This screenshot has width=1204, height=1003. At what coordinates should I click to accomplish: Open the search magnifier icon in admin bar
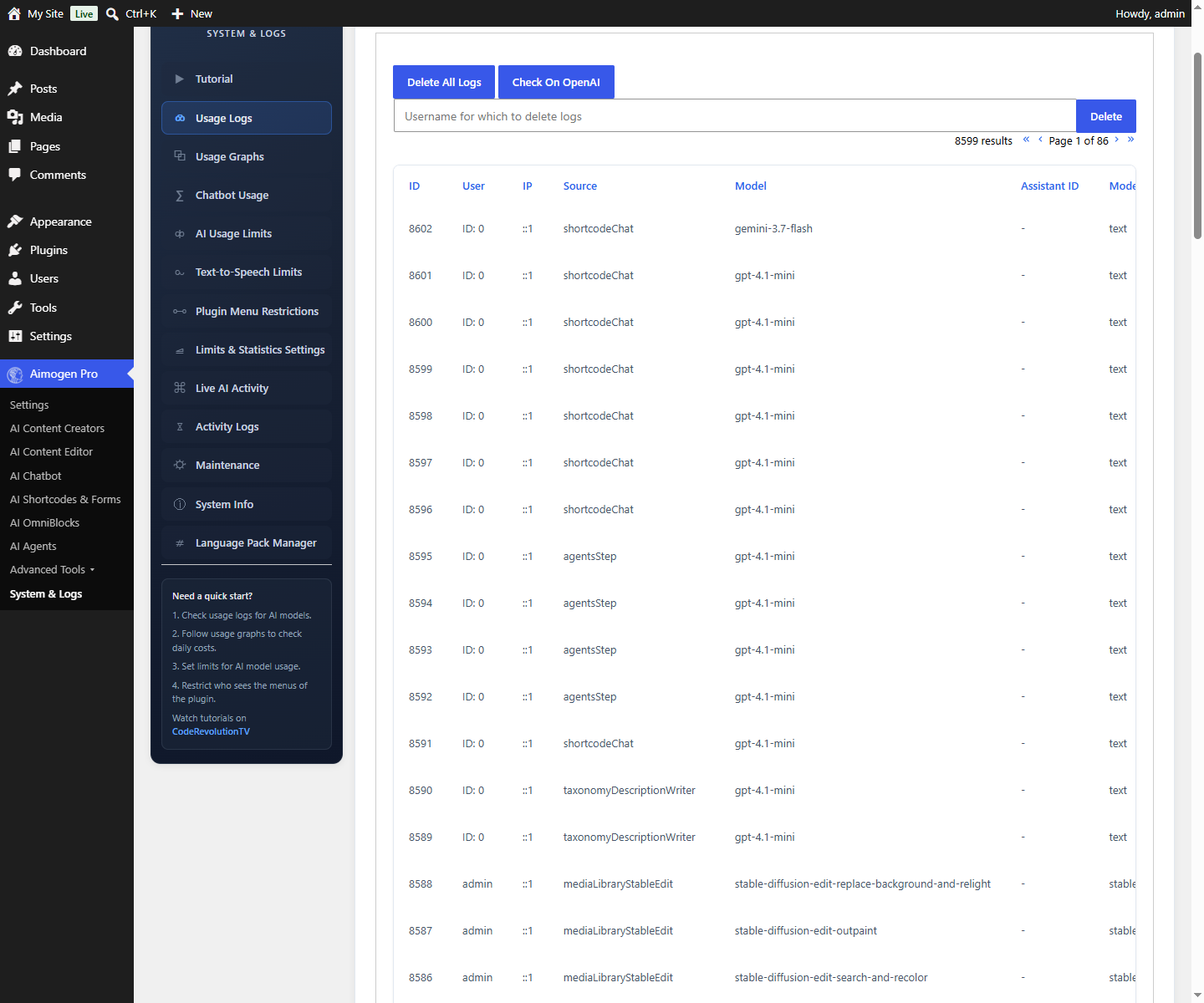[112, 13]
